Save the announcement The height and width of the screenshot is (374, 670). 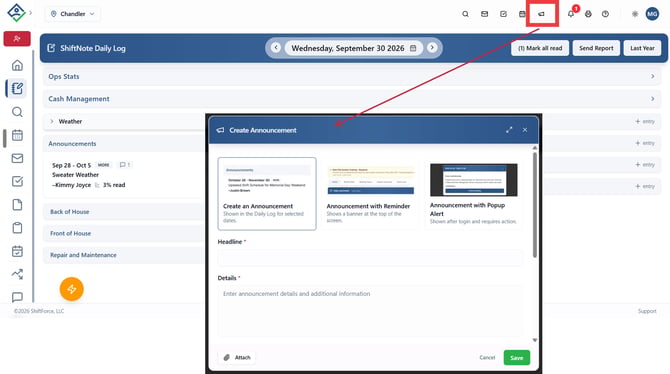pos(517,357)
